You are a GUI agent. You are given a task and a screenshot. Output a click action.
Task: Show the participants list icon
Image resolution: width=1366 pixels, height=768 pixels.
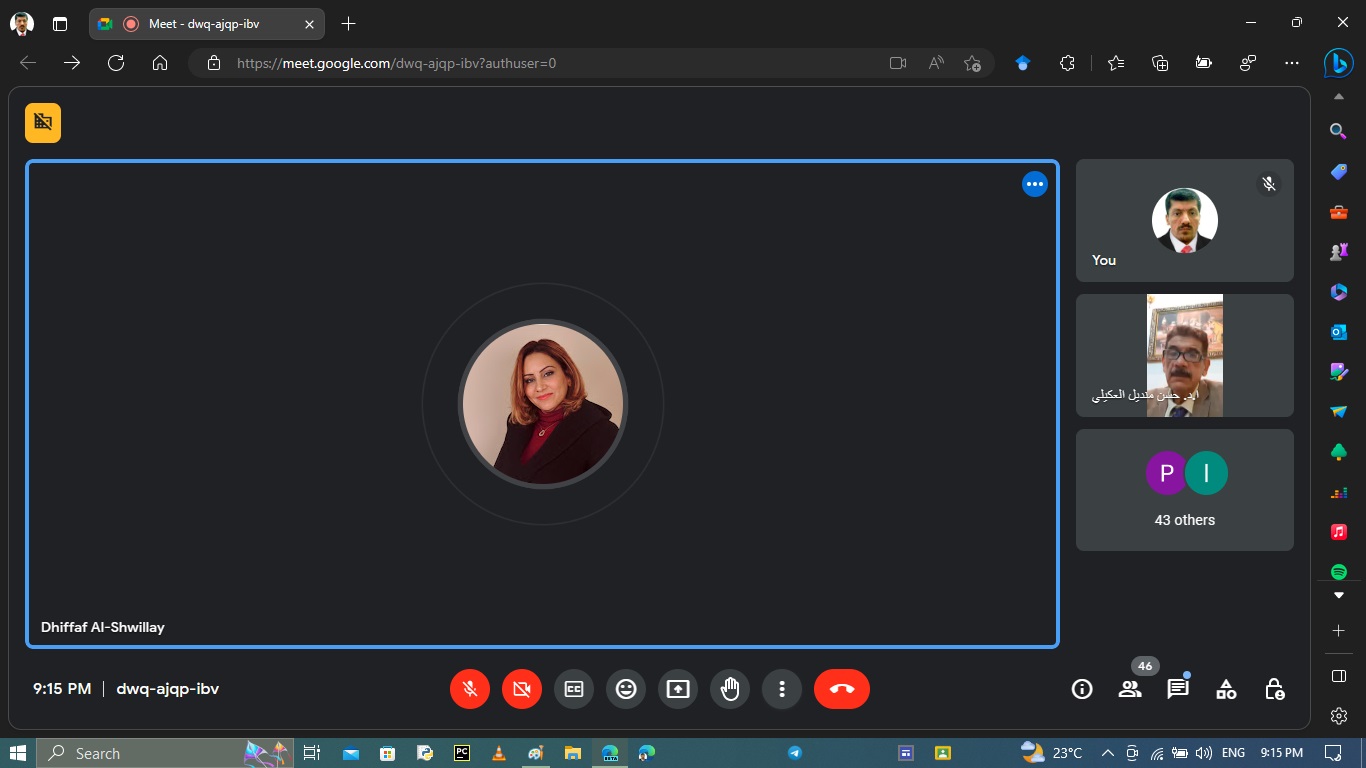point(1130,689)
